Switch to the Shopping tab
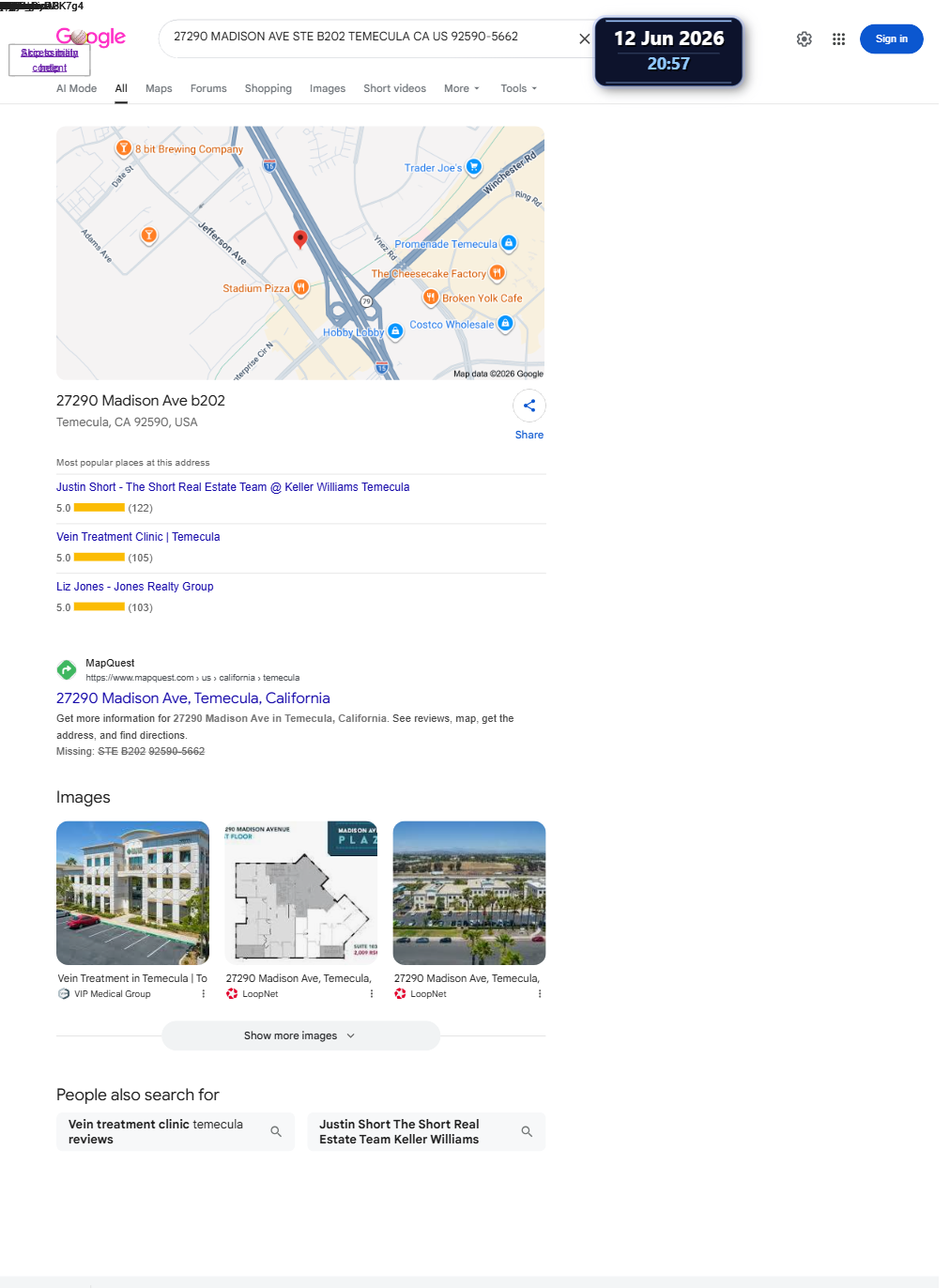The image size is (950, 1288). click(268, 88)
